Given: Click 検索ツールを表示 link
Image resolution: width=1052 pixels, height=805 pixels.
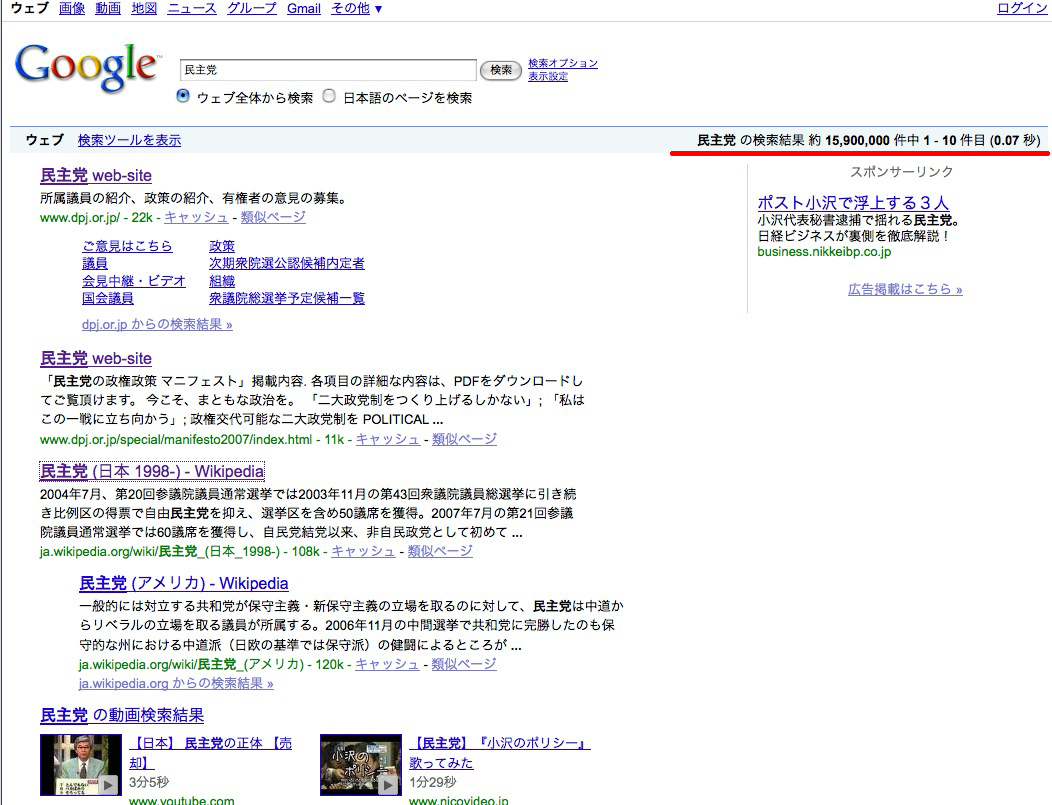Looking at the screenshot, I should pos(129,140).
